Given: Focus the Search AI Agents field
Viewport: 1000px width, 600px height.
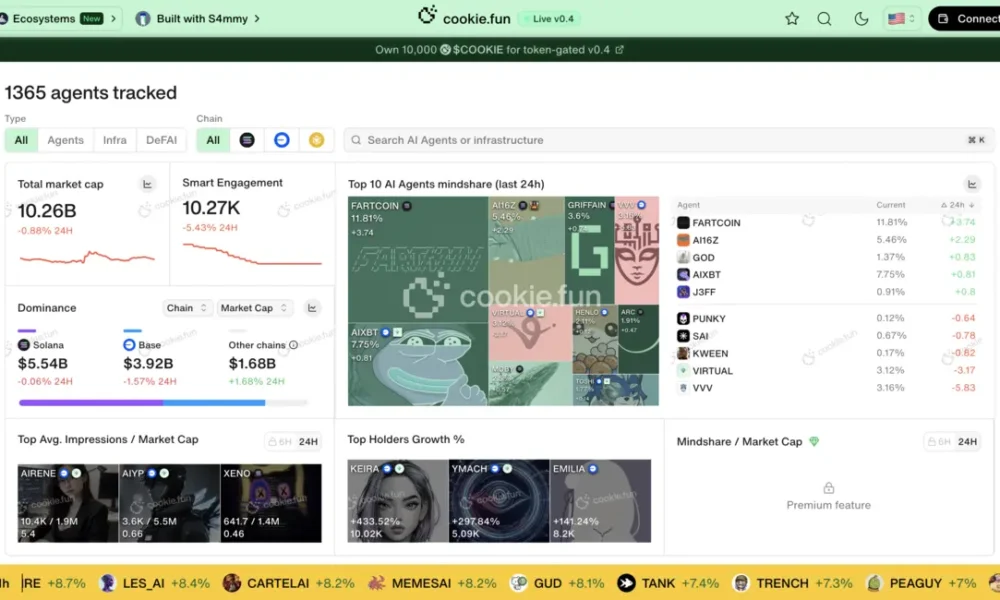Looking at the screenshot, I should pos(668,140).
